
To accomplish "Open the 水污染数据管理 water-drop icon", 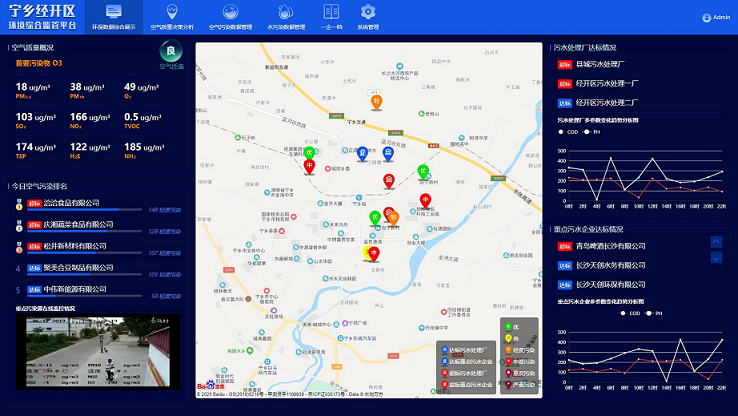I will [286, 13].
